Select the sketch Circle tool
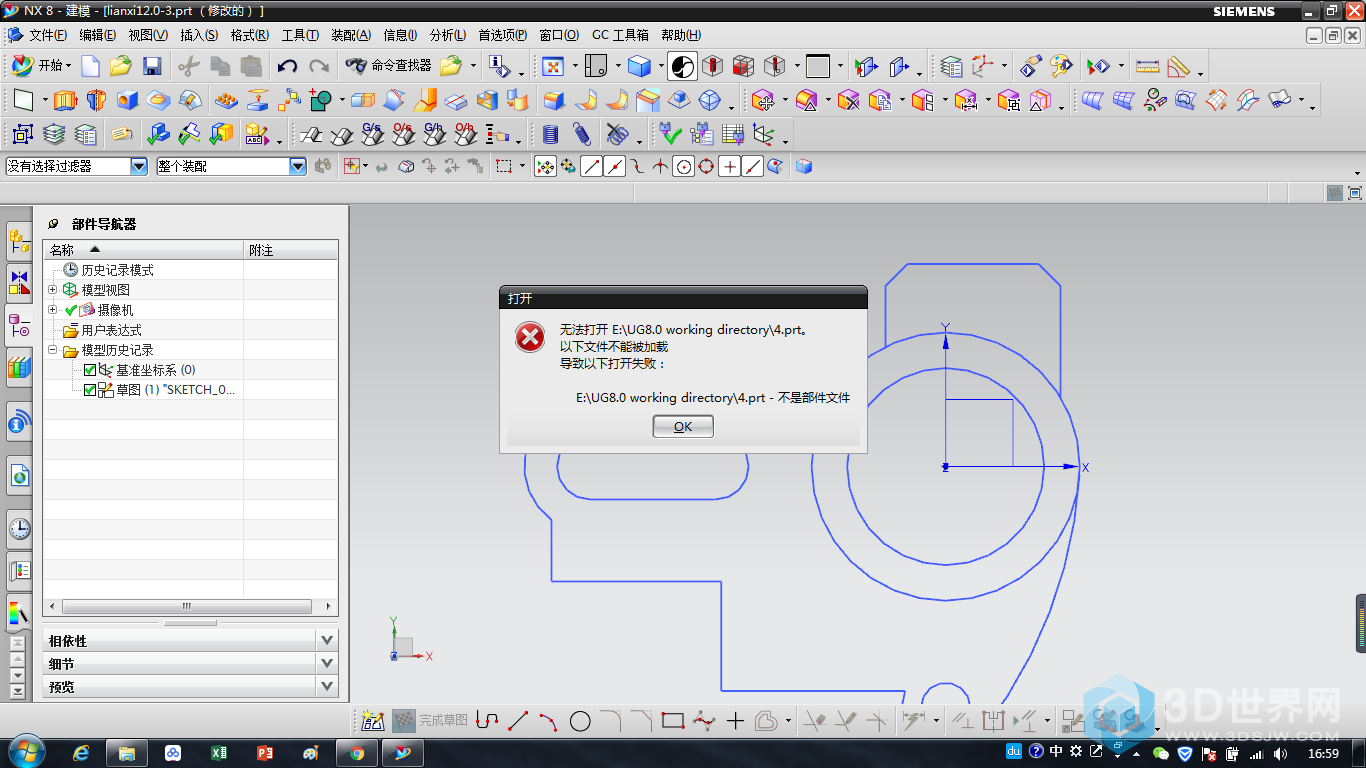The height and width of the screenshot is (768, 1366). [x=580, y=720]
